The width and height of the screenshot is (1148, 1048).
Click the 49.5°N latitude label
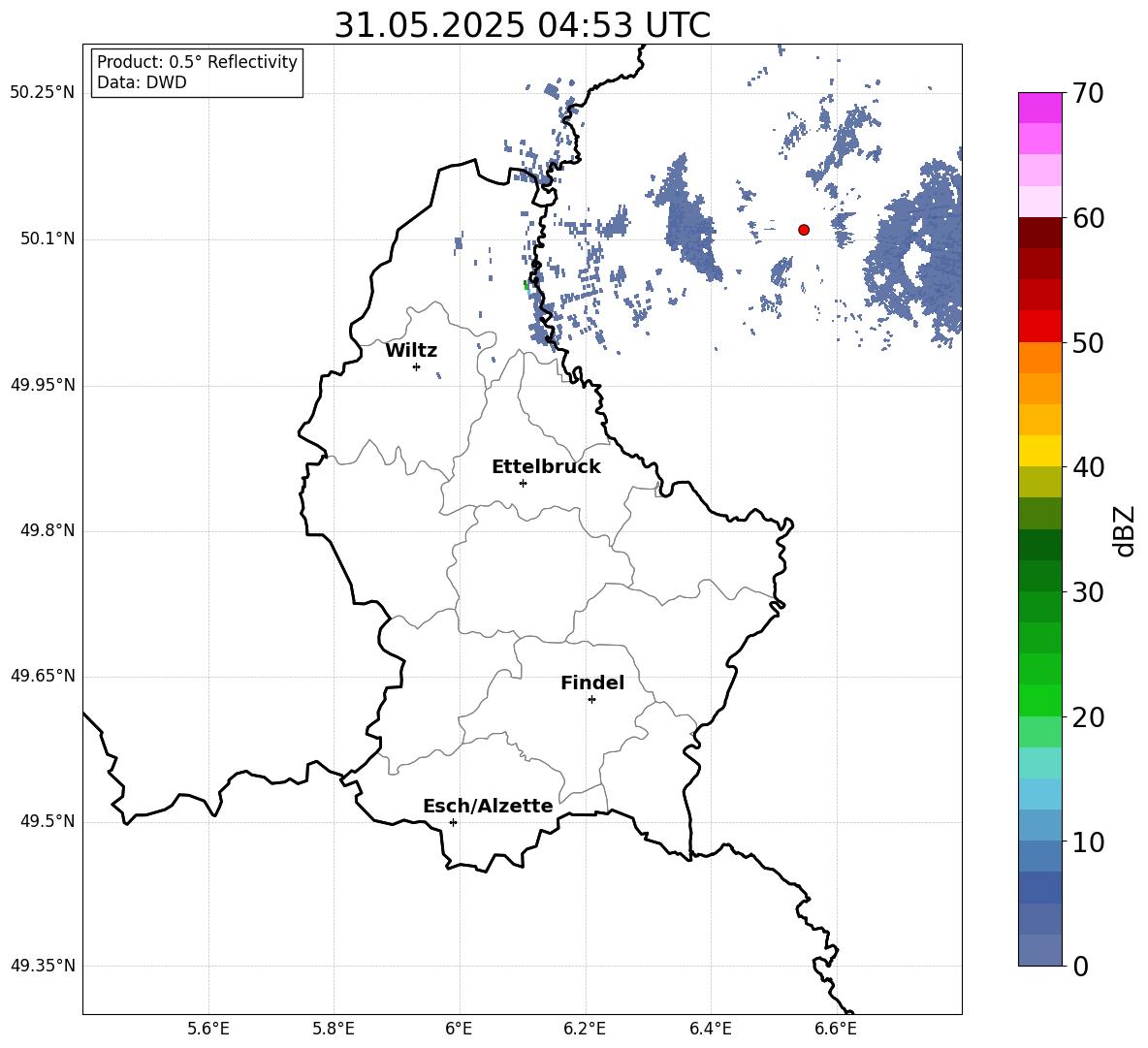coord(48,821)
